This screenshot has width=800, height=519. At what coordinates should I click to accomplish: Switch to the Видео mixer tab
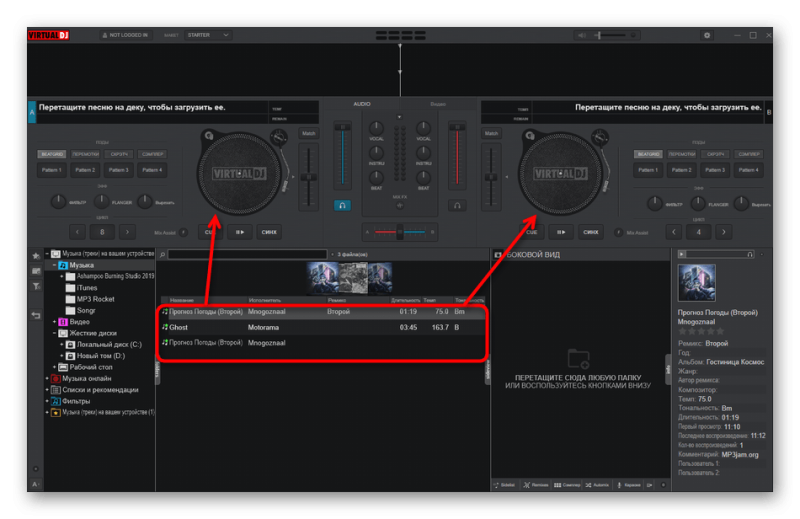[438, 104]
